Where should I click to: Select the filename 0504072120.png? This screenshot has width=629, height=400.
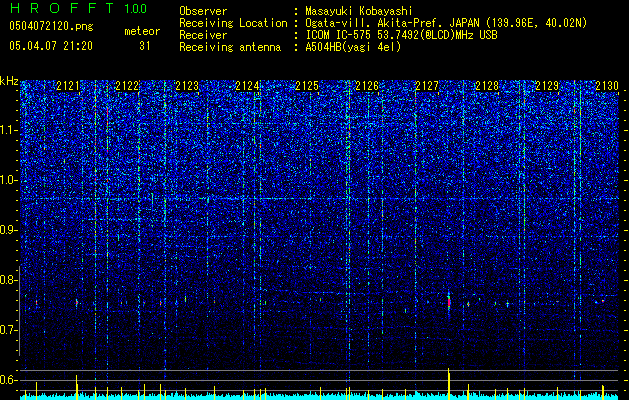tap(51, 26)
